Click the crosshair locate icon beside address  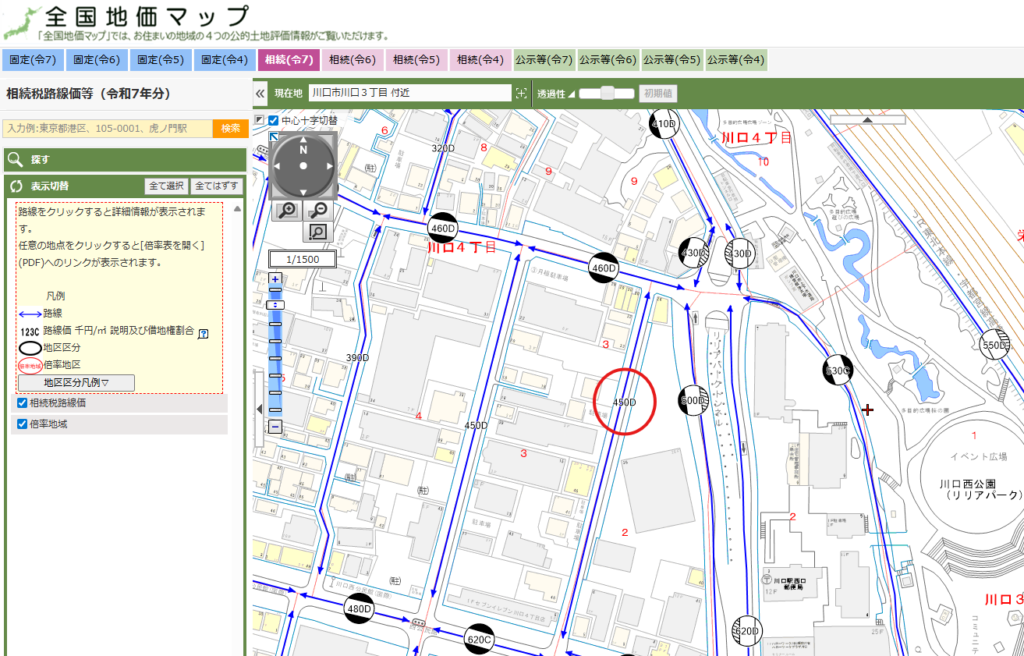click(x=520, y=93)
